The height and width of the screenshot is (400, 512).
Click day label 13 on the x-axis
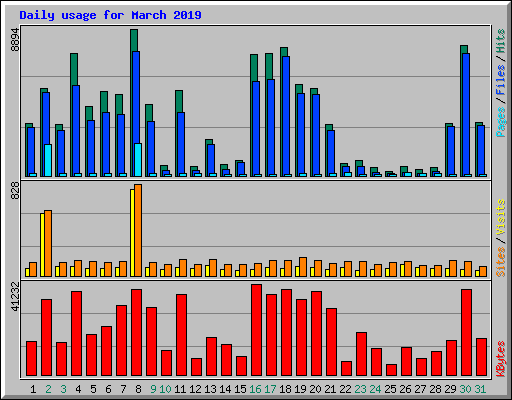(x=210, y=389)
